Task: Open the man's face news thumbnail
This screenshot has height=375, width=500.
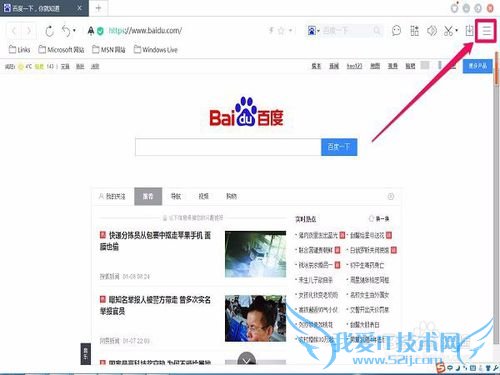Action: tap(255, 318)
